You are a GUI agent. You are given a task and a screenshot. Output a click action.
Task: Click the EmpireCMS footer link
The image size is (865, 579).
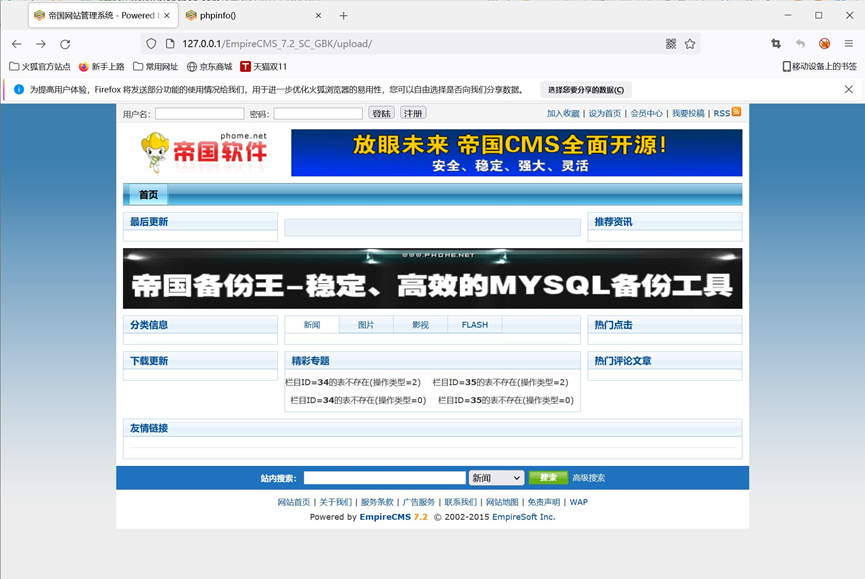tap(385, 517)
